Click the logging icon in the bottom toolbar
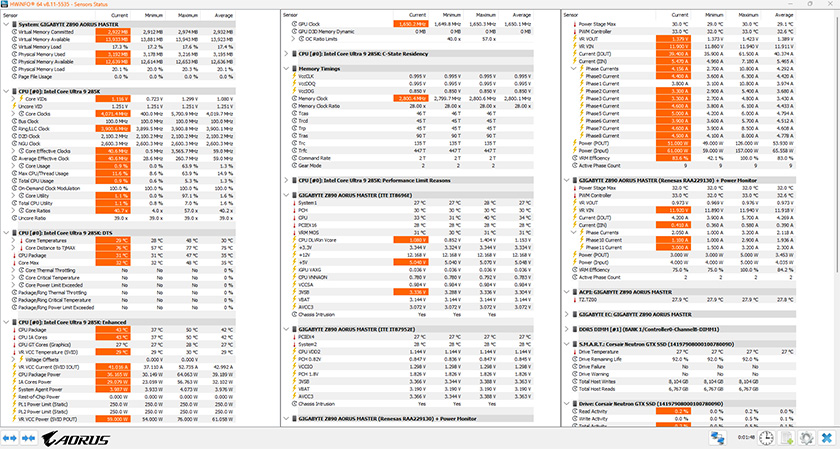Screen dimensions: 840x449 click(787, 438)
